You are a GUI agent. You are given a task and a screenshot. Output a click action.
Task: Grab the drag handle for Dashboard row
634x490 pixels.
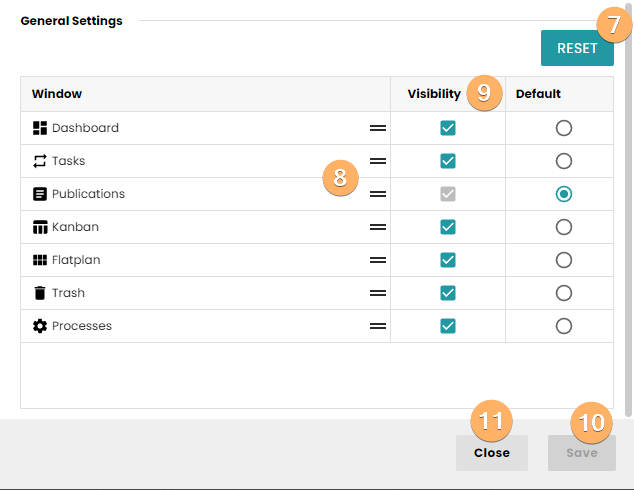378,128
